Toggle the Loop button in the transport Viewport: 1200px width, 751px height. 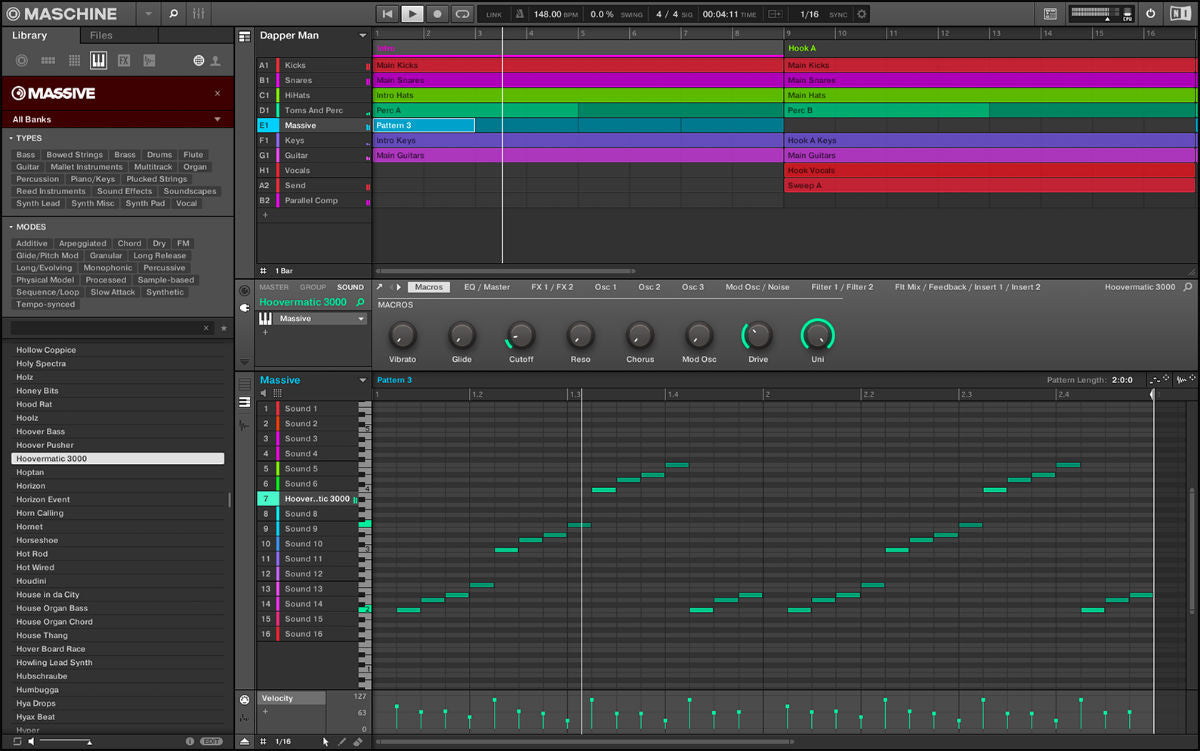click(462, 14)
